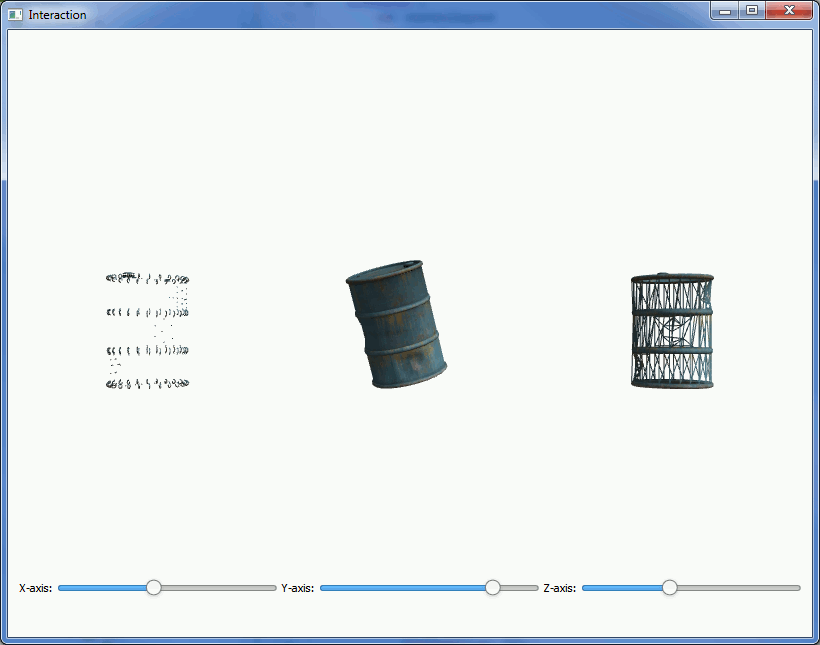Image resolution: width=820 pixels, height=645 pixels.
Task: Close the Interaction window
Action: point(790,11)
